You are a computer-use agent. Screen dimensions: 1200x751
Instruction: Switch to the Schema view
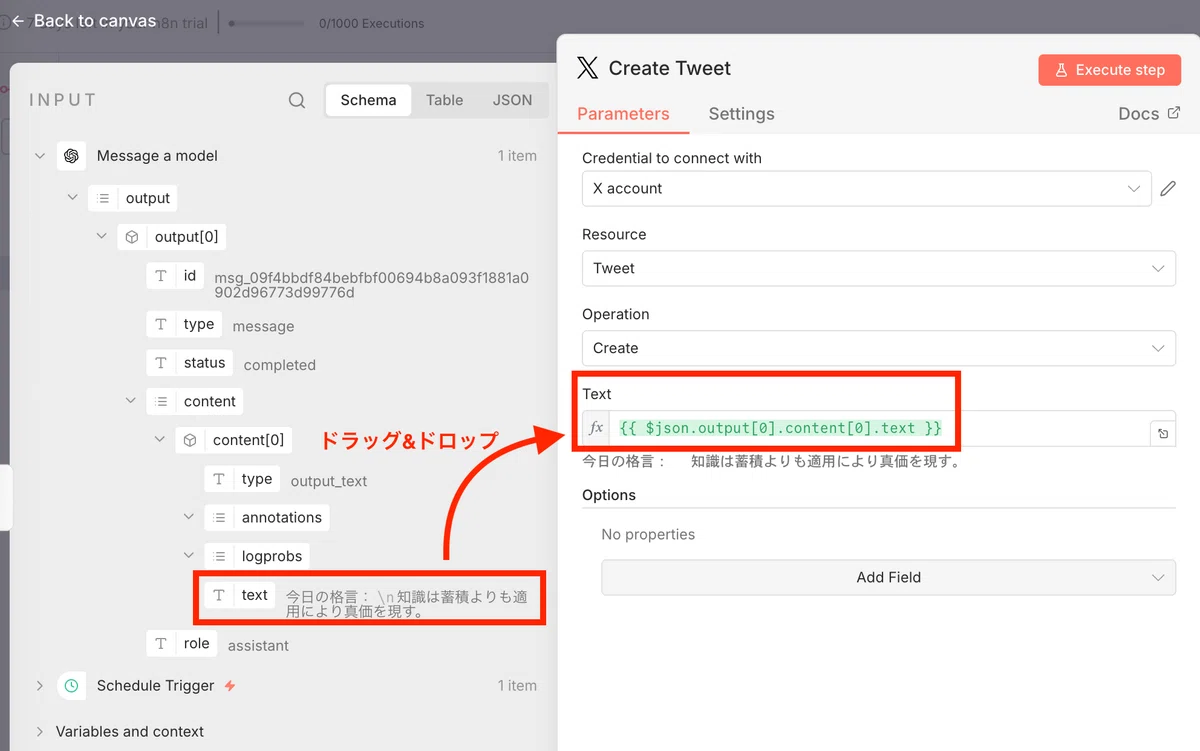tap(368, 100)
